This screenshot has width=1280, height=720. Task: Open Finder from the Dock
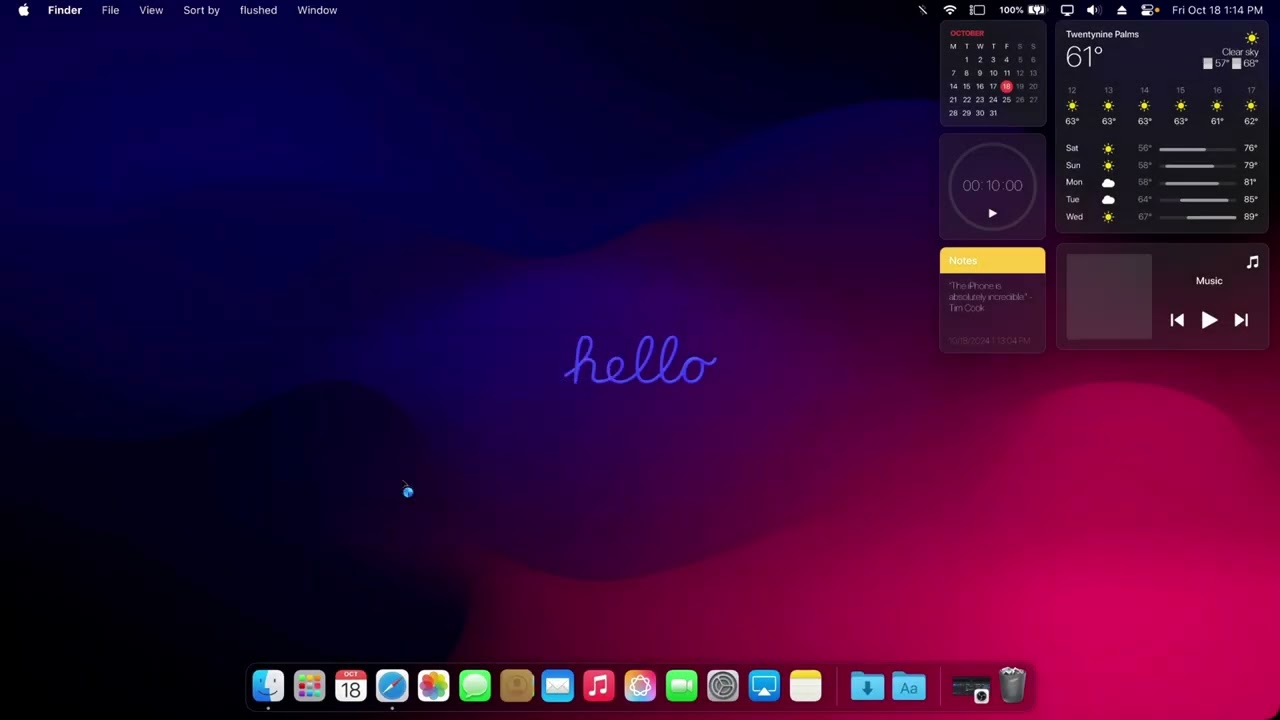coord(268,686)
